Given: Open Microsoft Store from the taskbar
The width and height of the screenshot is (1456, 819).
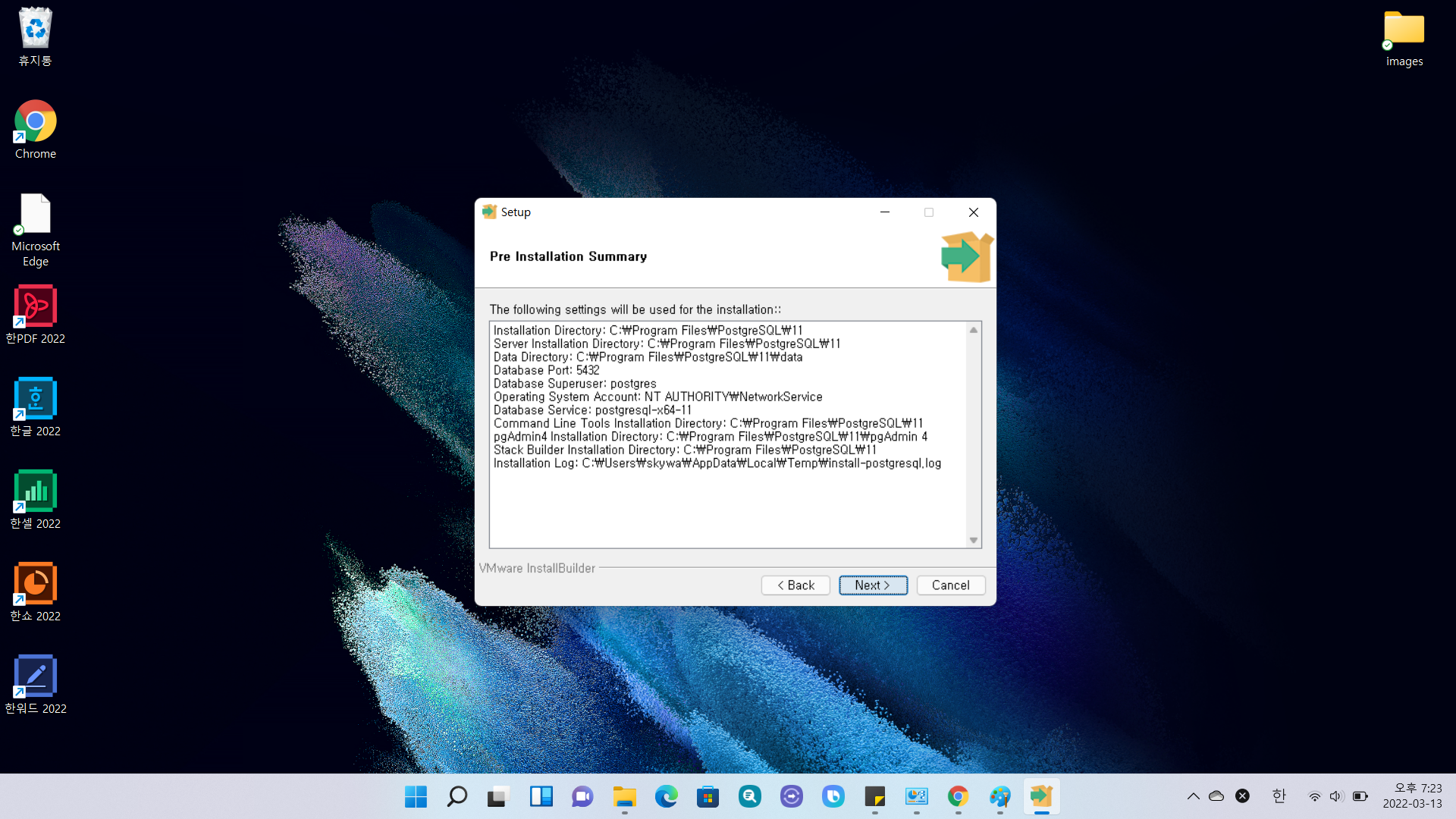Looking at the screenshot, I should click(x=708, y=796).
